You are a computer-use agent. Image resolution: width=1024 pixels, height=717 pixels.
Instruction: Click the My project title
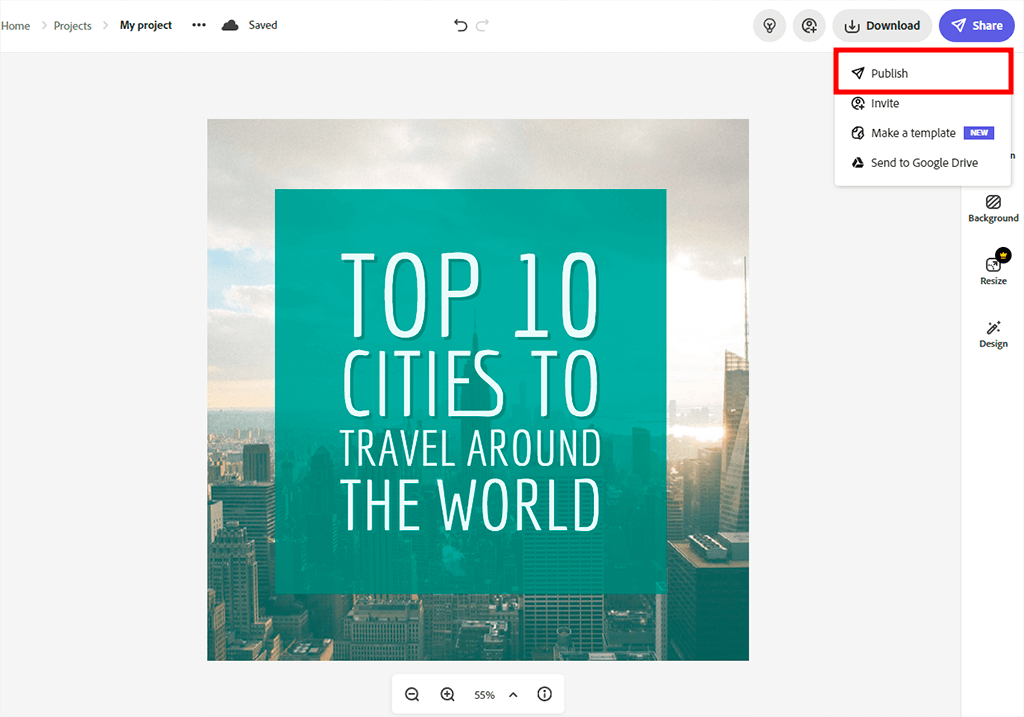pyautogui.click(x=146, y=25)
